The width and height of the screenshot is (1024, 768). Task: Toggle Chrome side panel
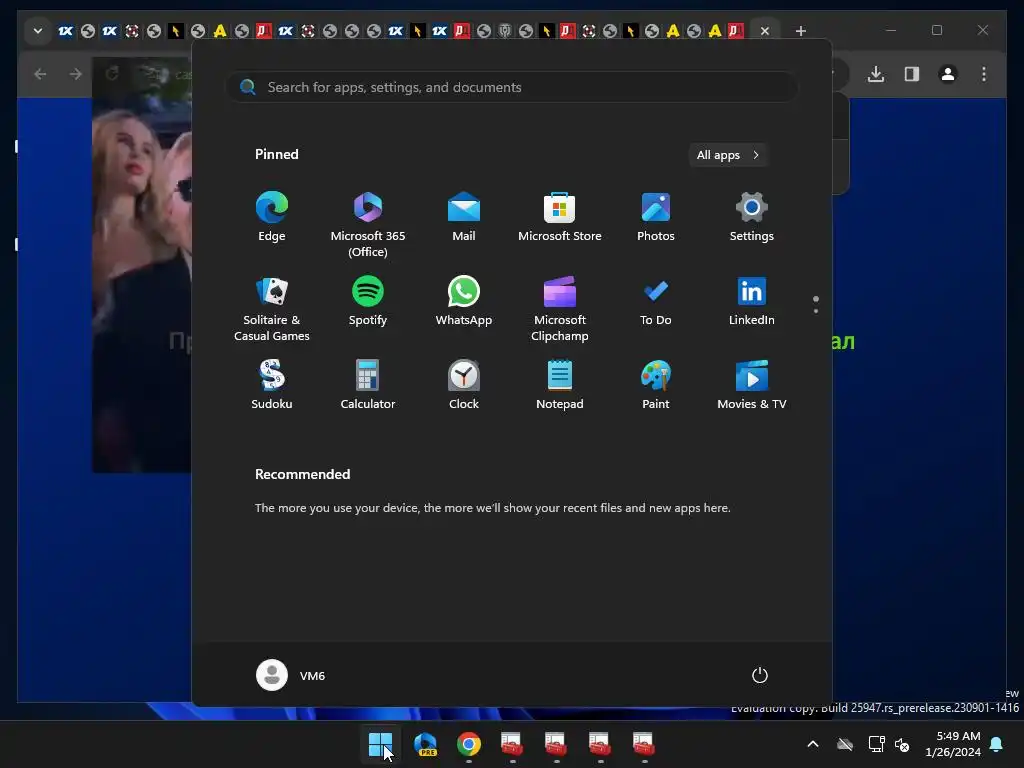912,74
